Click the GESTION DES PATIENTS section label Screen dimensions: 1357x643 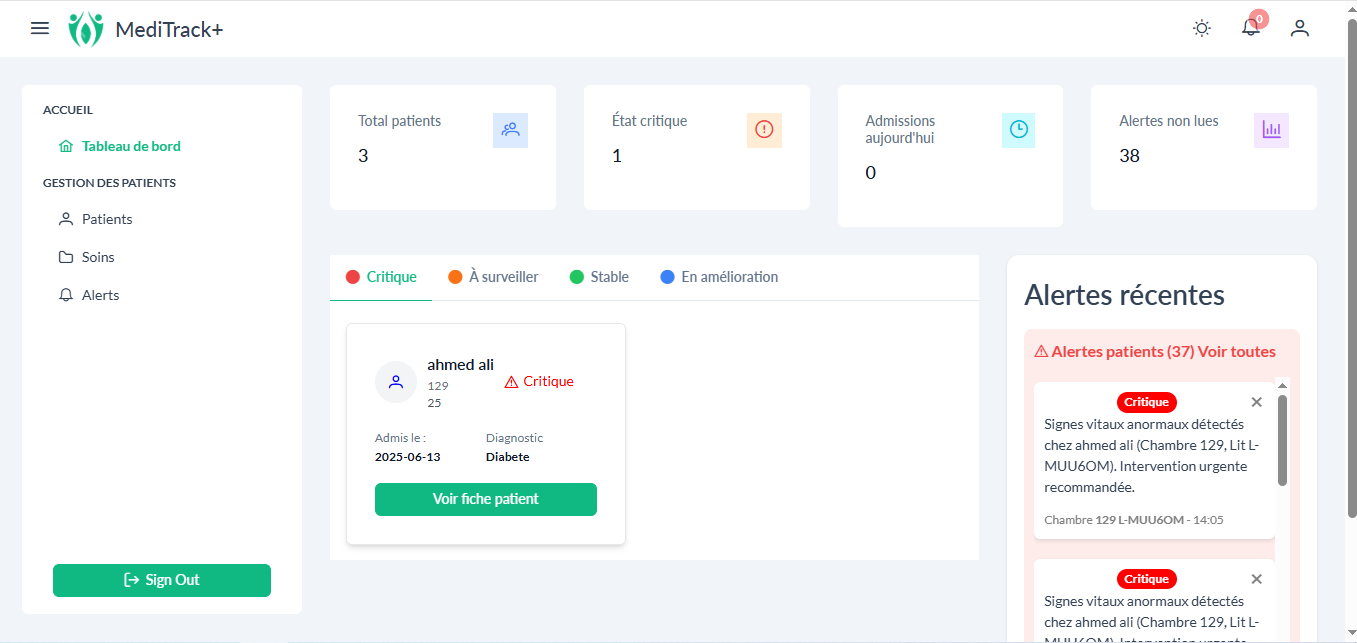tap(110, 183)
